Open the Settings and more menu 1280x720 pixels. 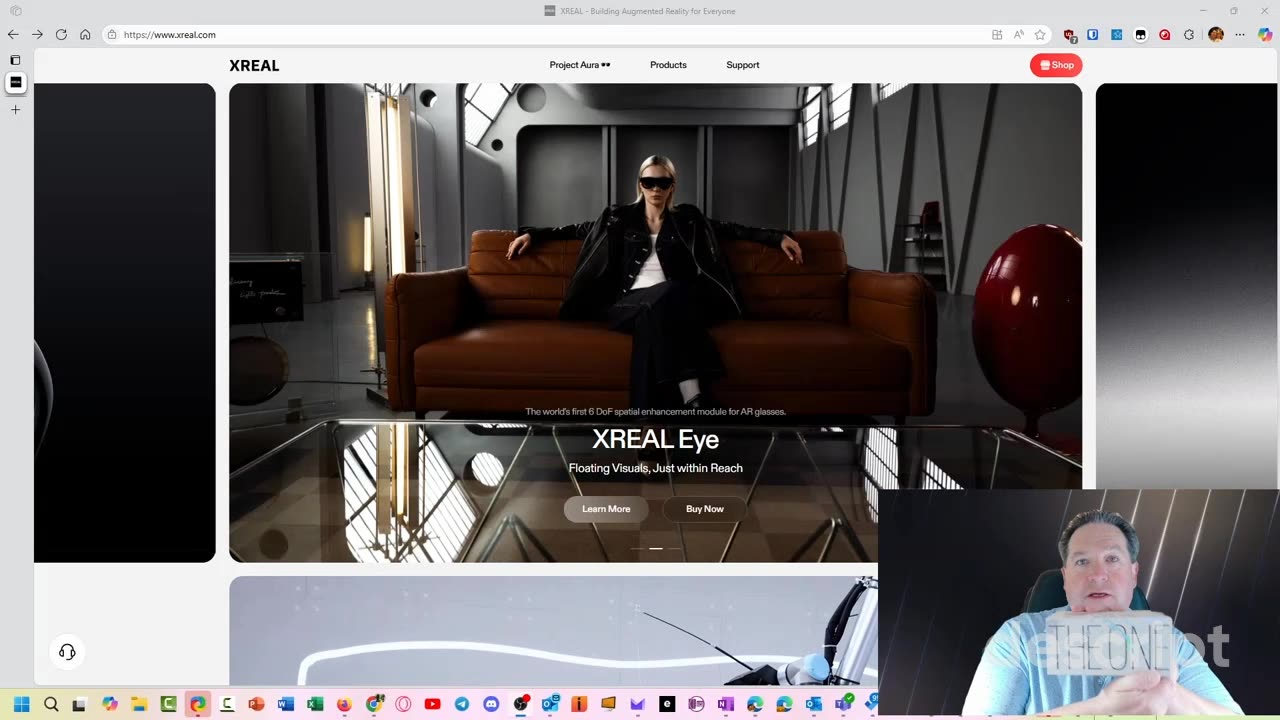point(1240,34)
